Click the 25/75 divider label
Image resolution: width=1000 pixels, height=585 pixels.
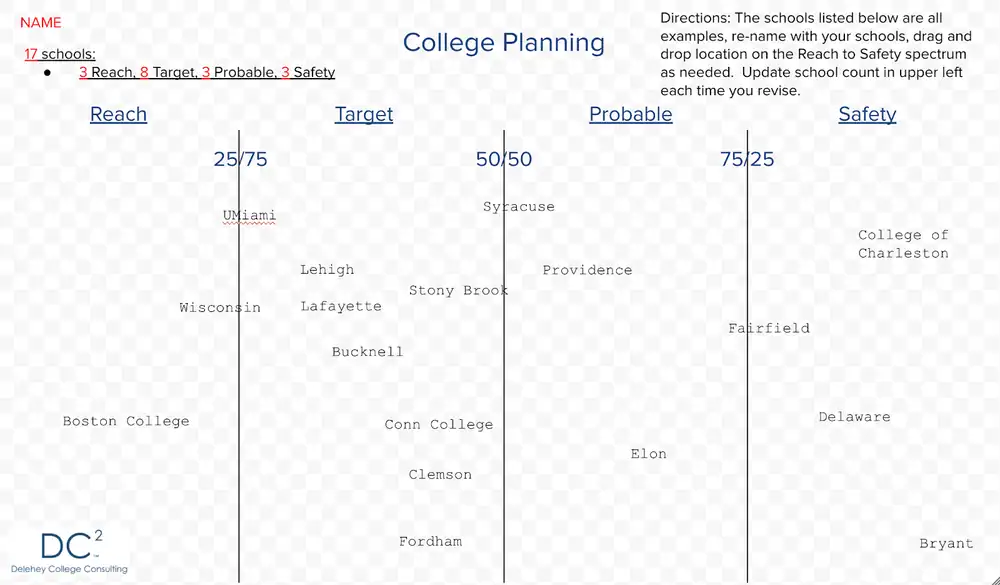[240, 159]
